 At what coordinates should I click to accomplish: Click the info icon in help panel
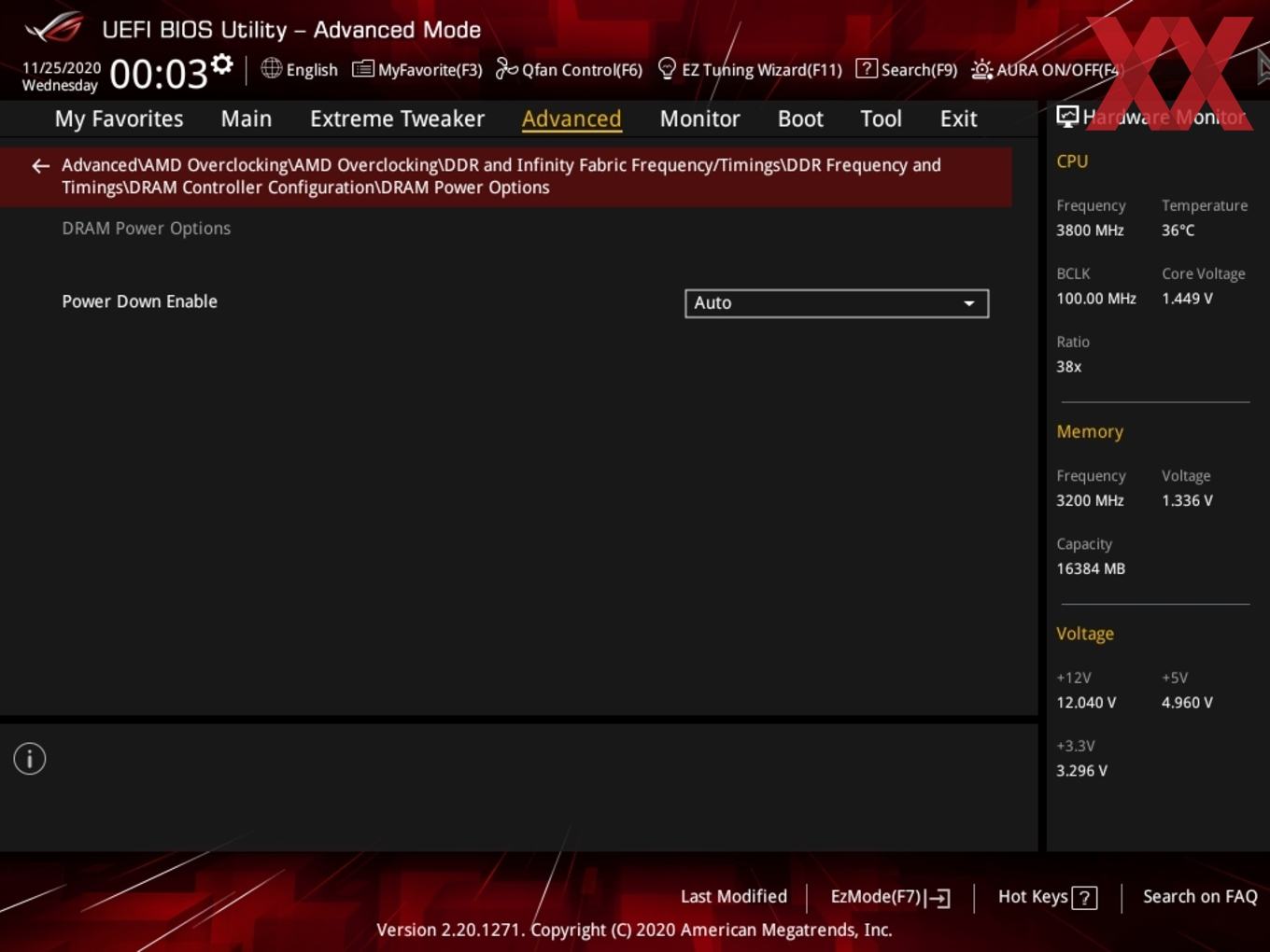pos(30,759)
